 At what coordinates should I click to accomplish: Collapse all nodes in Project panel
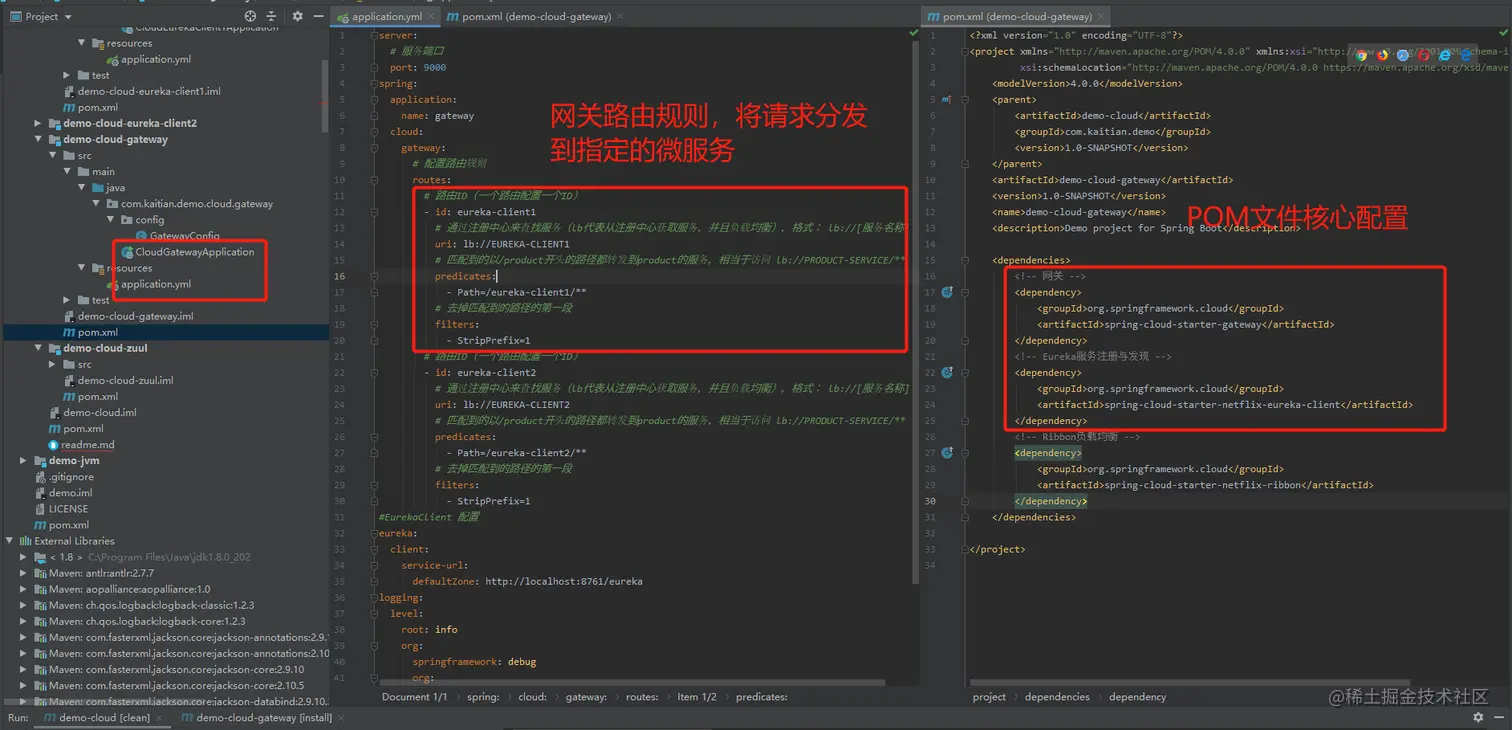pos(272,16)
